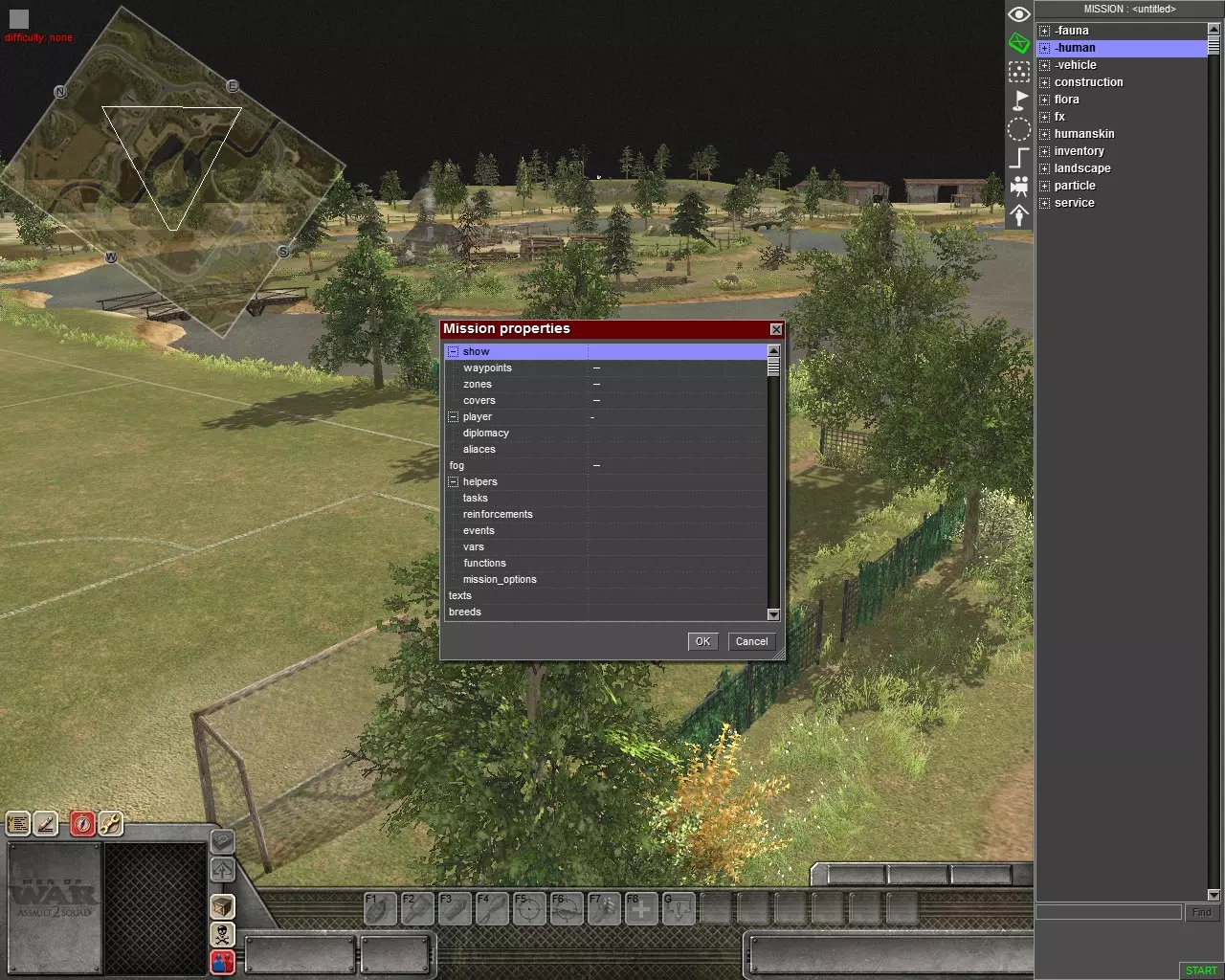Click the F6 targeting slot
The width and height of the screenshot is (1225, 980).
click(567, 908)
